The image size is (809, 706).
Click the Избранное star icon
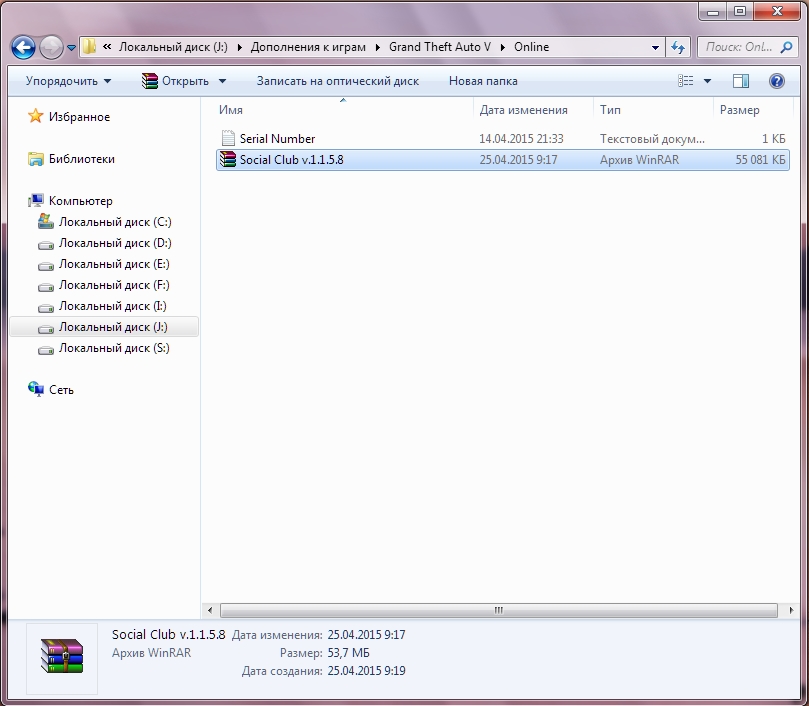(x=36, y=116)
